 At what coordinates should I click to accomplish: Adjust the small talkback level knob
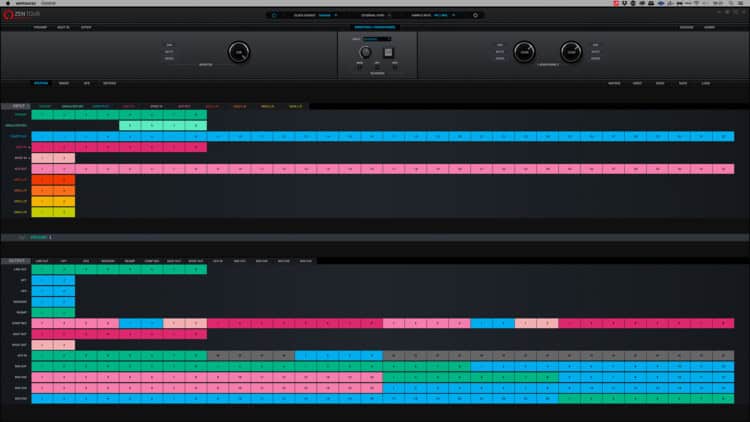tap(365, 52)
